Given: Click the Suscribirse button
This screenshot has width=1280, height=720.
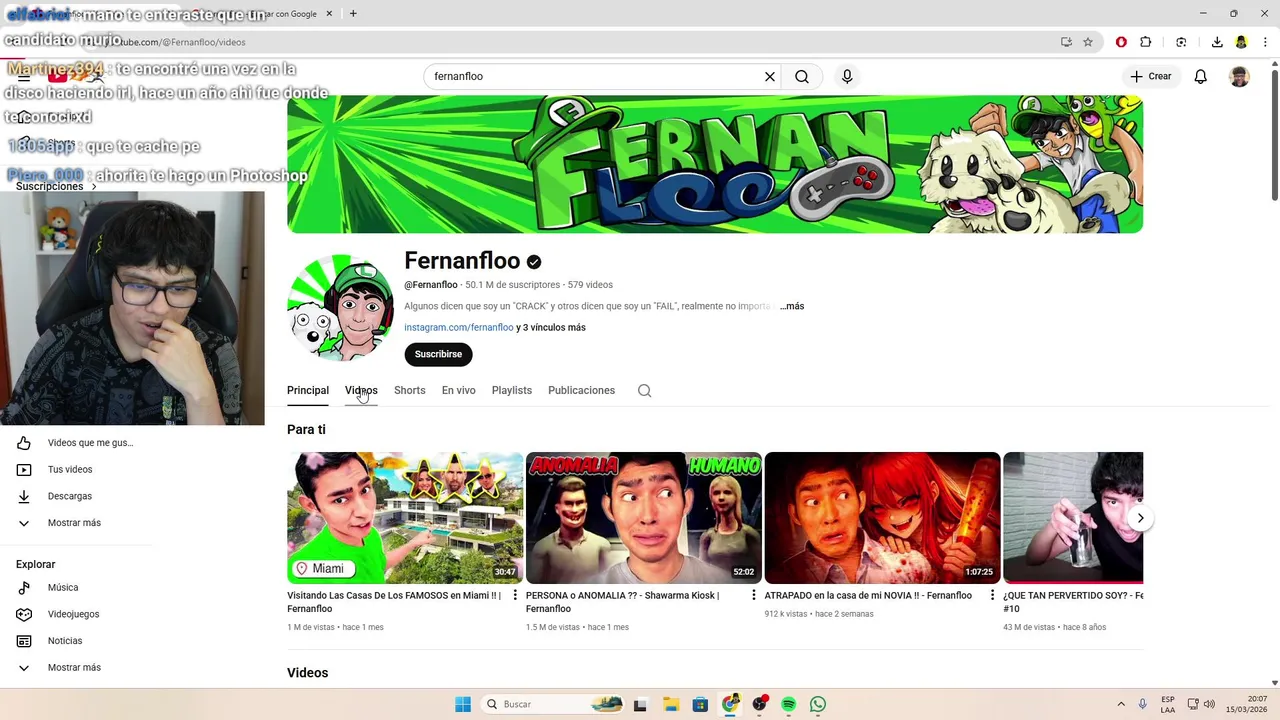Looking at the screenshot, I should (438, 354).
